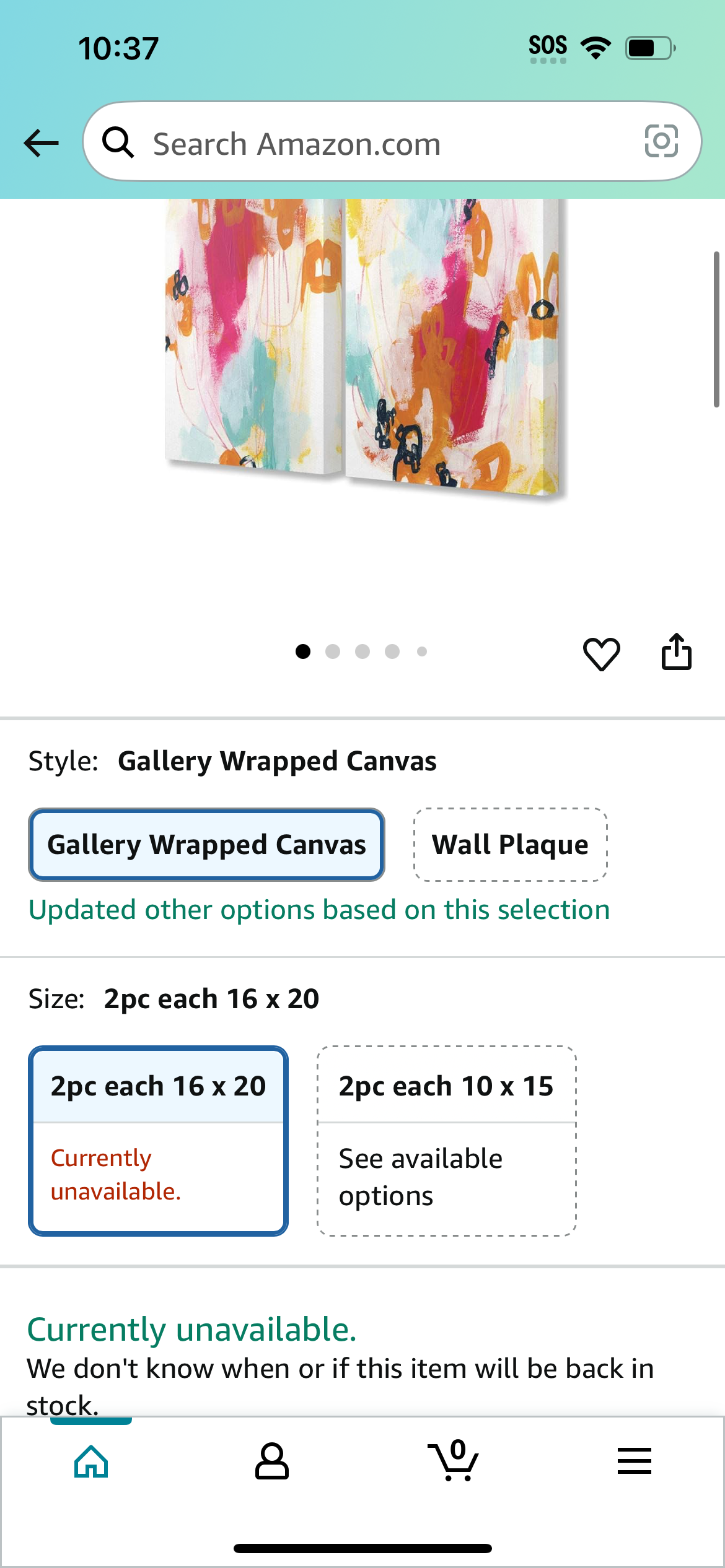Open the shopping cart icon

[453, 1460]
